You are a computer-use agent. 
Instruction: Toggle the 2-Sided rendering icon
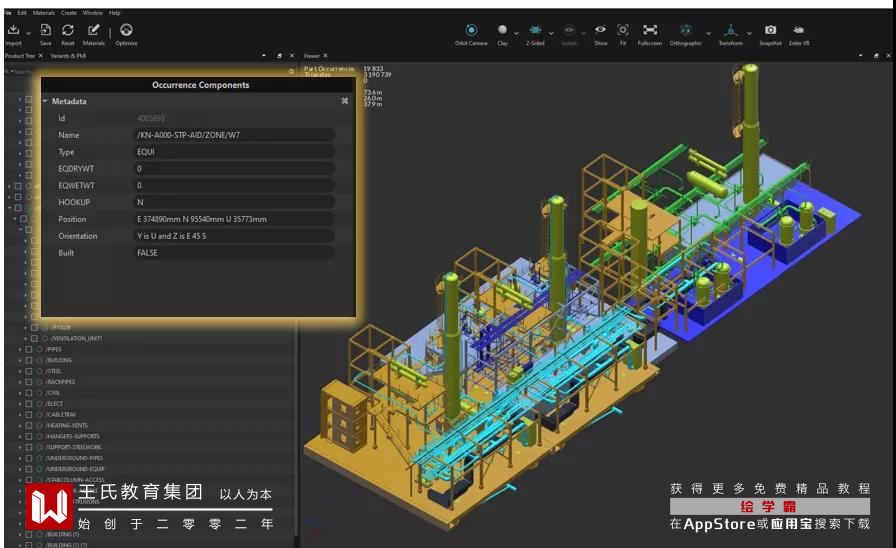(535, 30)
